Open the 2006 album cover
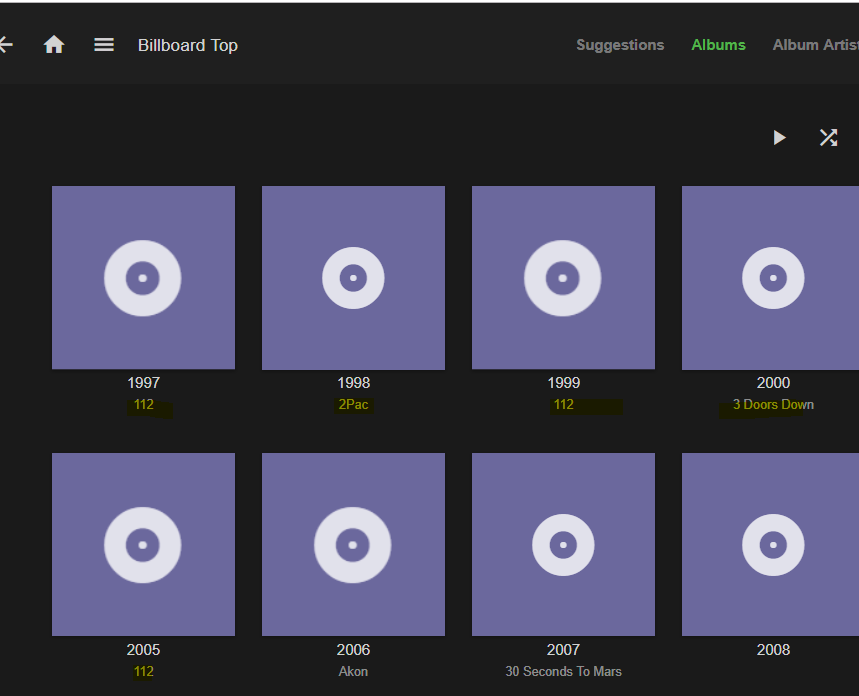Viewport: 859px width, 696px height. [353, 545]
